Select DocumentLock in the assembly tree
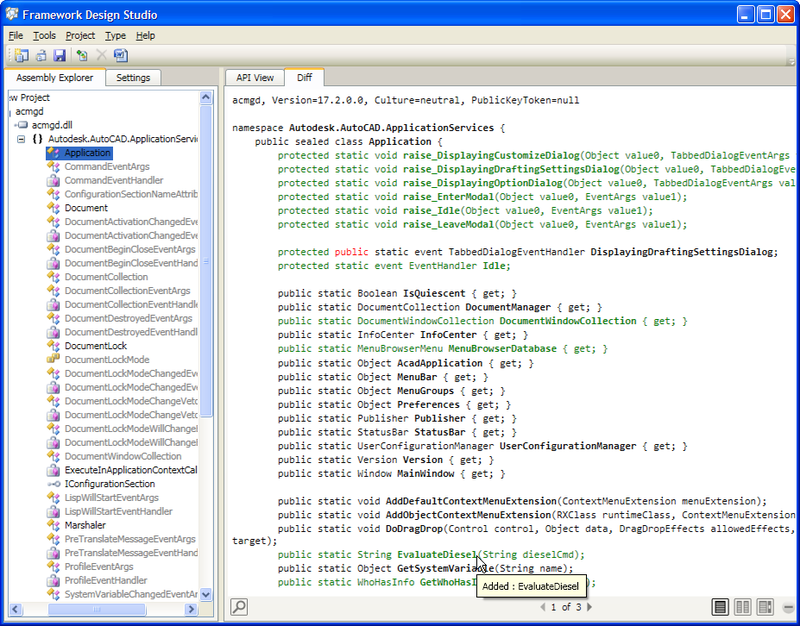 [95, 346]
